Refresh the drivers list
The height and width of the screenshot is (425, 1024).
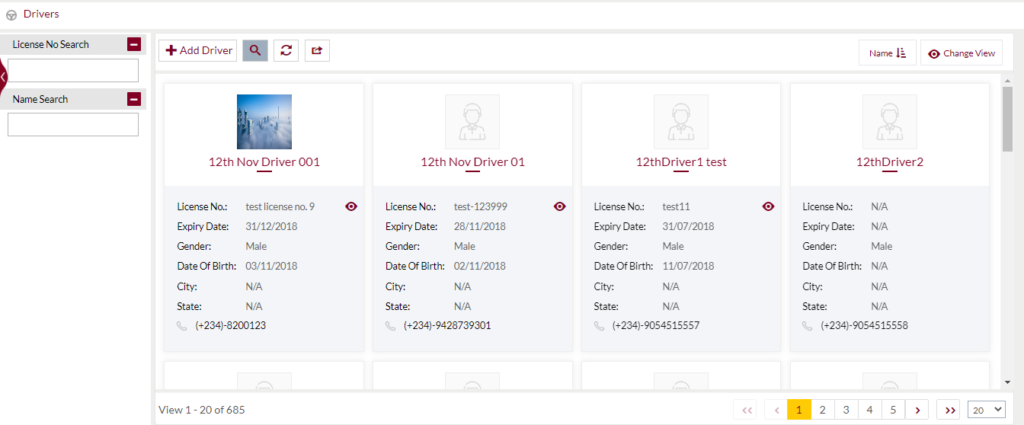point(286,50)
